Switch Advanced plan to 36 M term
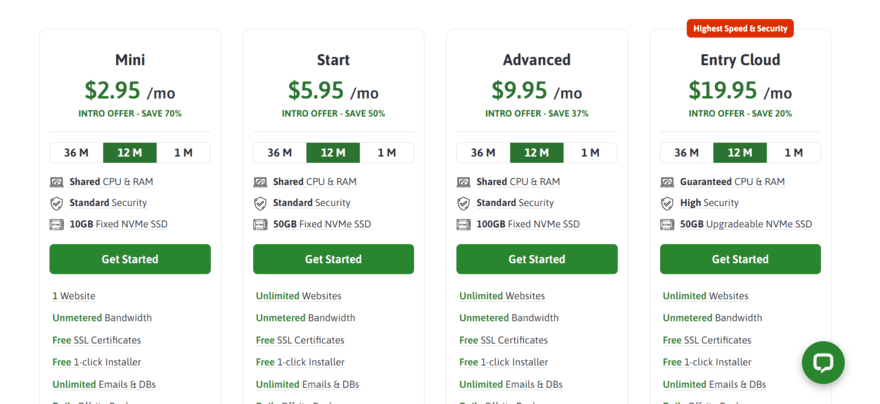Screen dimensions: 880x404 tap(484, 153)
